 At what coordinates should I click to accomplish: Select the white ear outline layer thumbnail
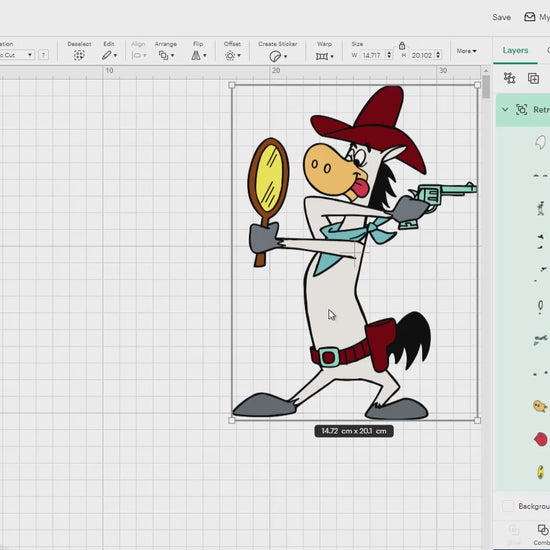tap(541, 142)
